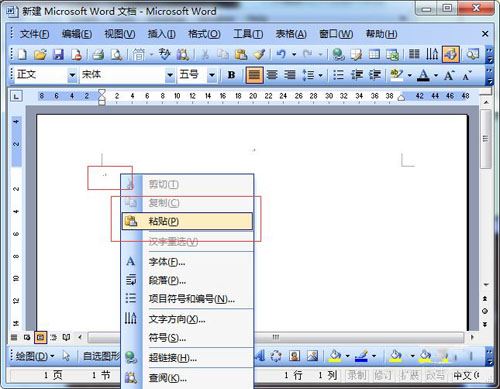
Task: Toggle right alignment
Action: [290, 75]
